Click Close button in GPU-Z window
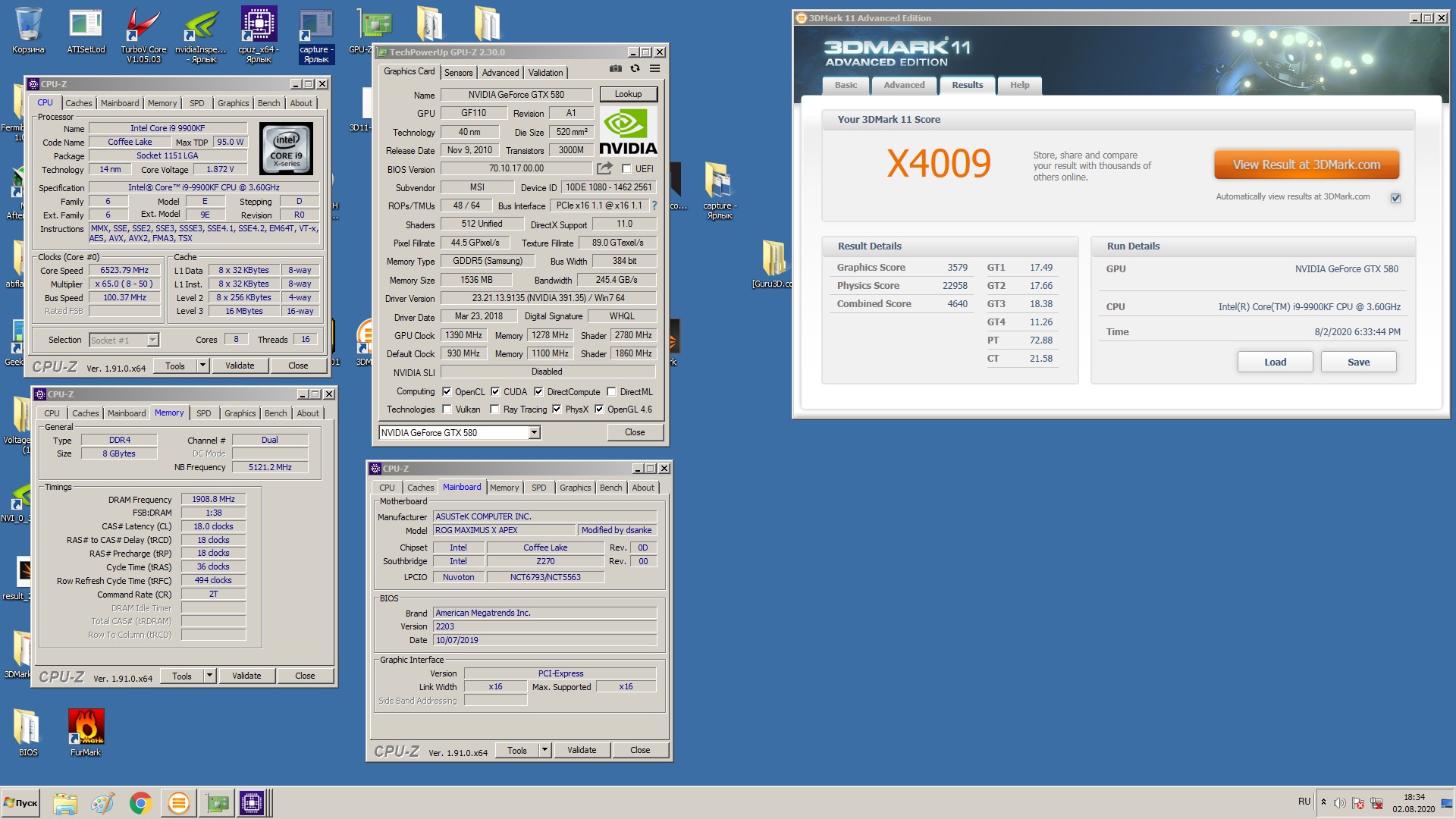 (635, 432)
